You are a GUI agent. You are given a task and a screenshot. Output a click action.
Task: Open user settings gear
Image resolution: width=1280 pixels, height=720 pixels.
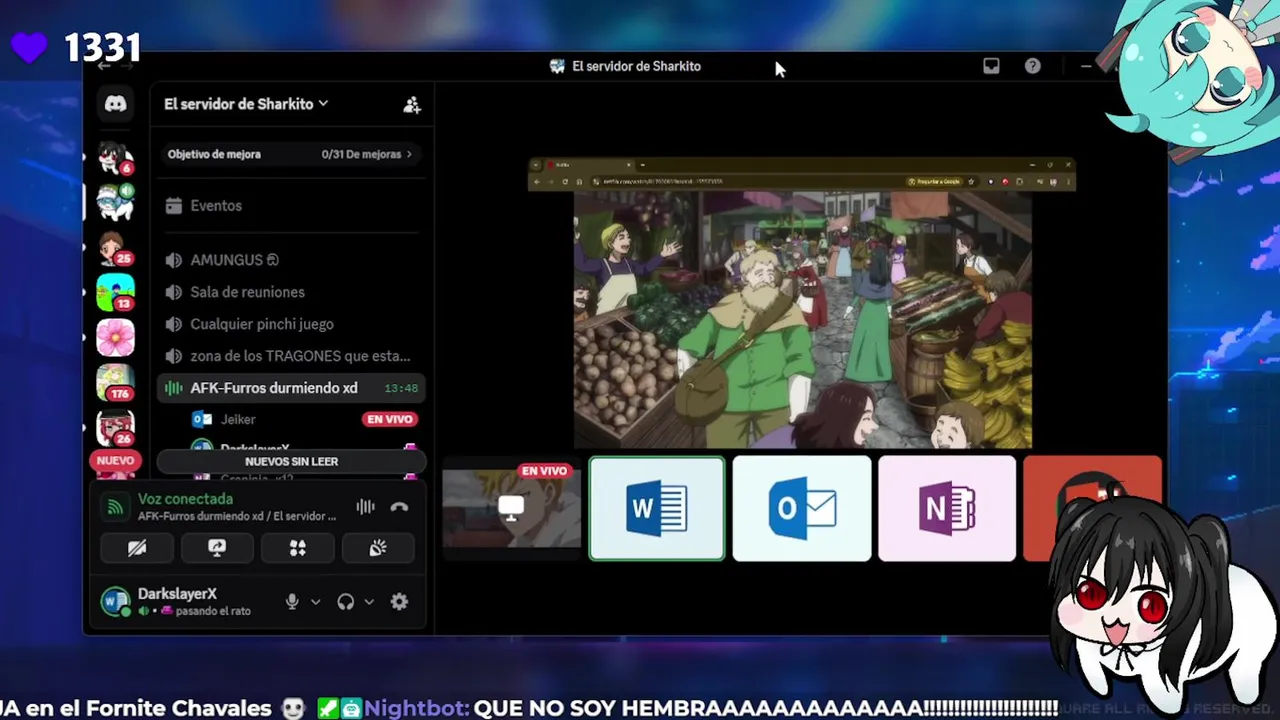tap(399, 601)
